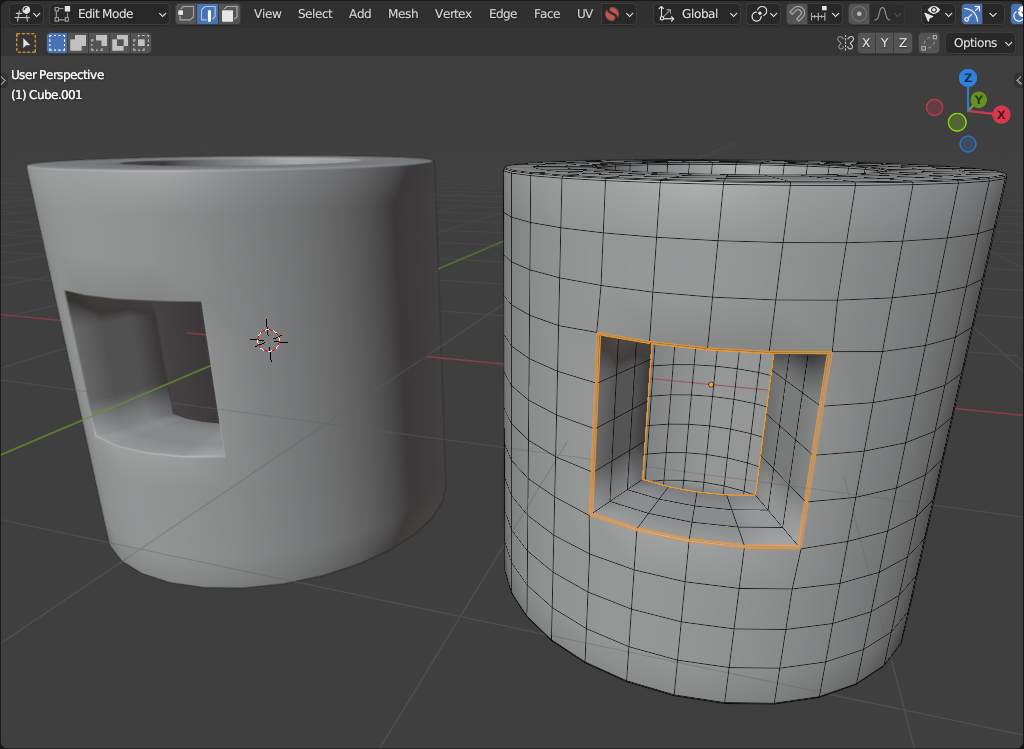Click the orange mesh origin dot
The width and height of the screenshot is (1024, 749).
pos(711,385)
